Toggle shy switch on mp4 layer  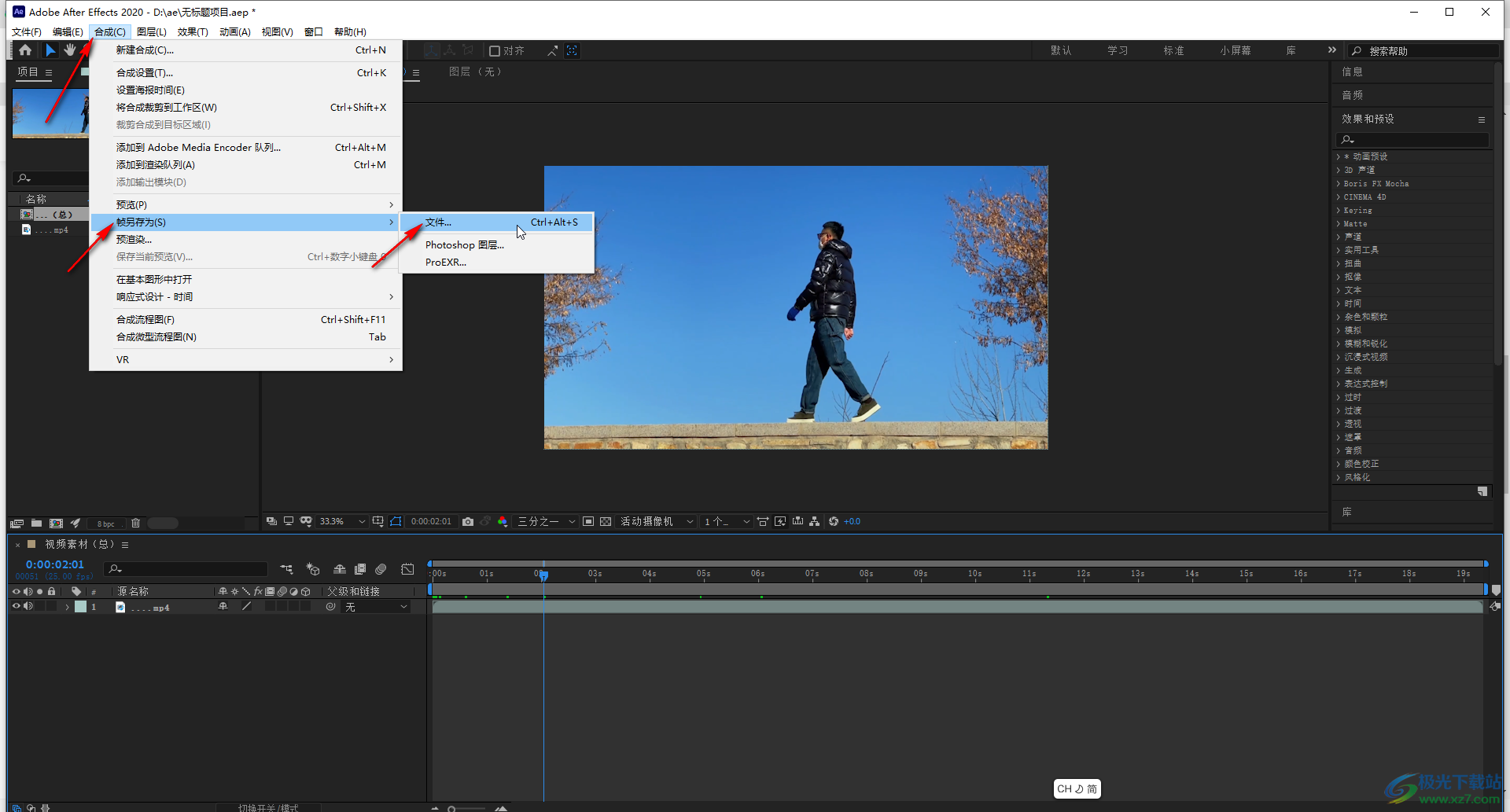point(223,606)
